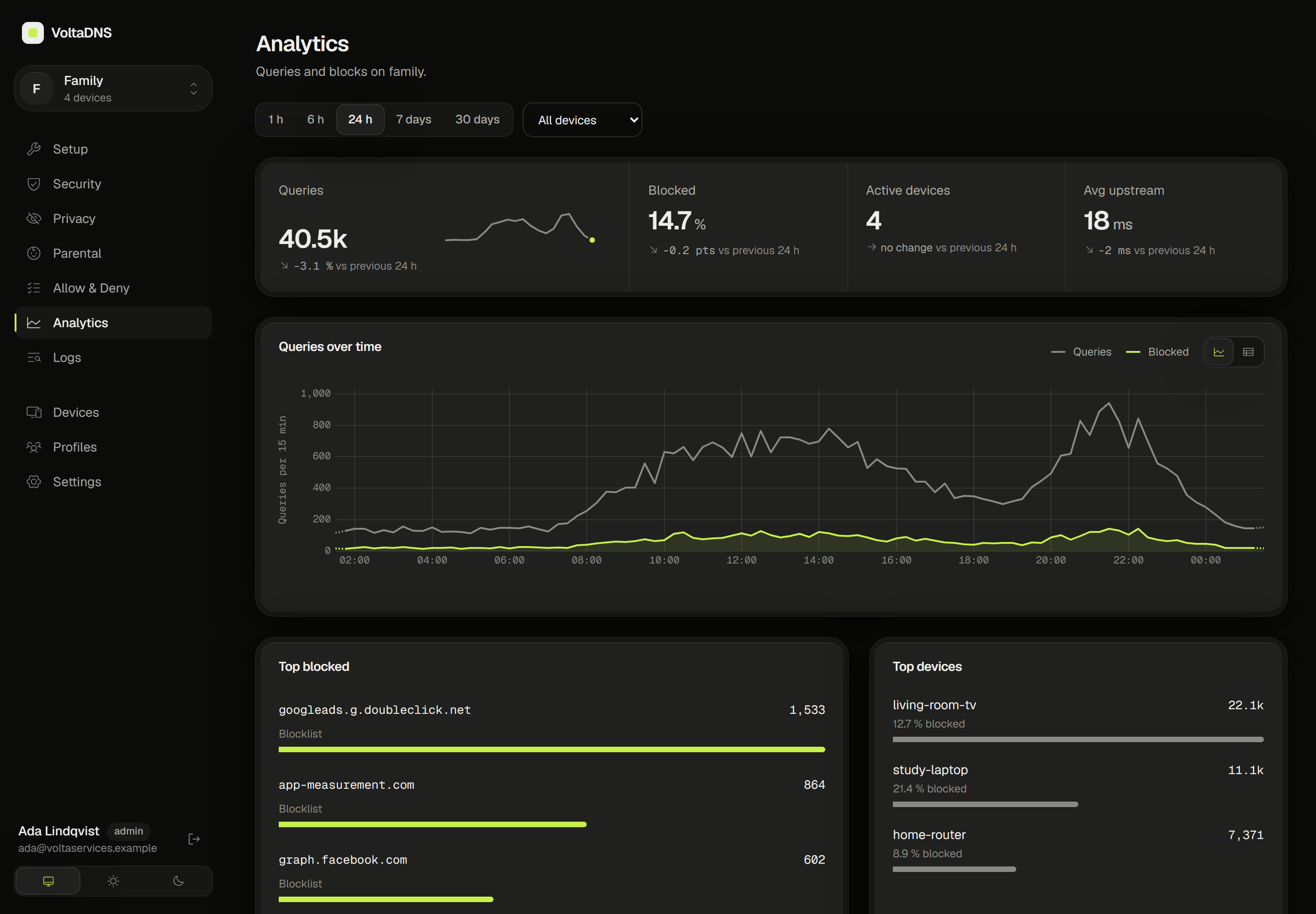Screen dimensions: 1316x914
Task: Click the Queries sparkline chart
Action: 520,227
